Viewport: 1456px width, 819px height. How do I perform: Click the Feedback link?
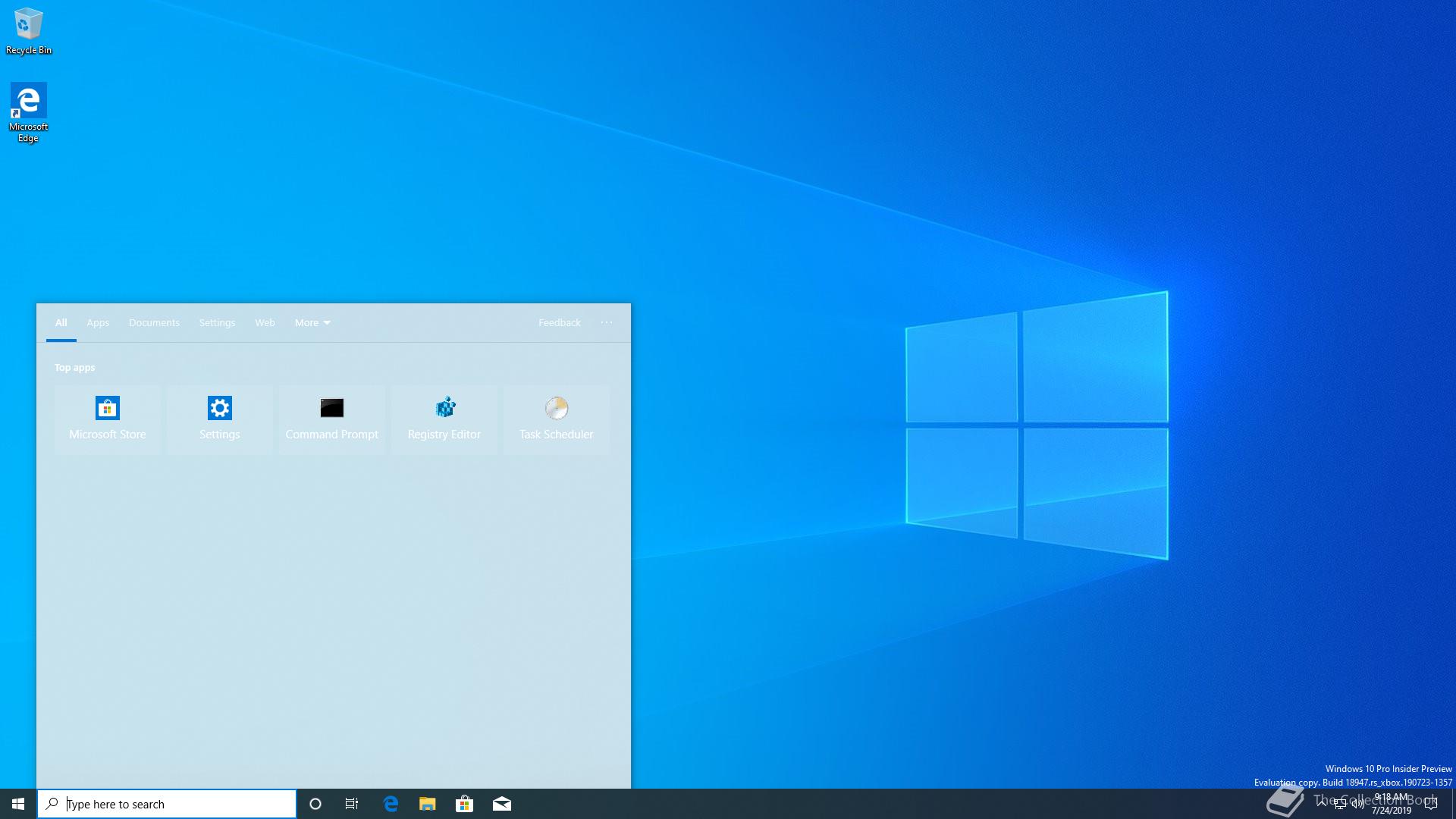560,323
